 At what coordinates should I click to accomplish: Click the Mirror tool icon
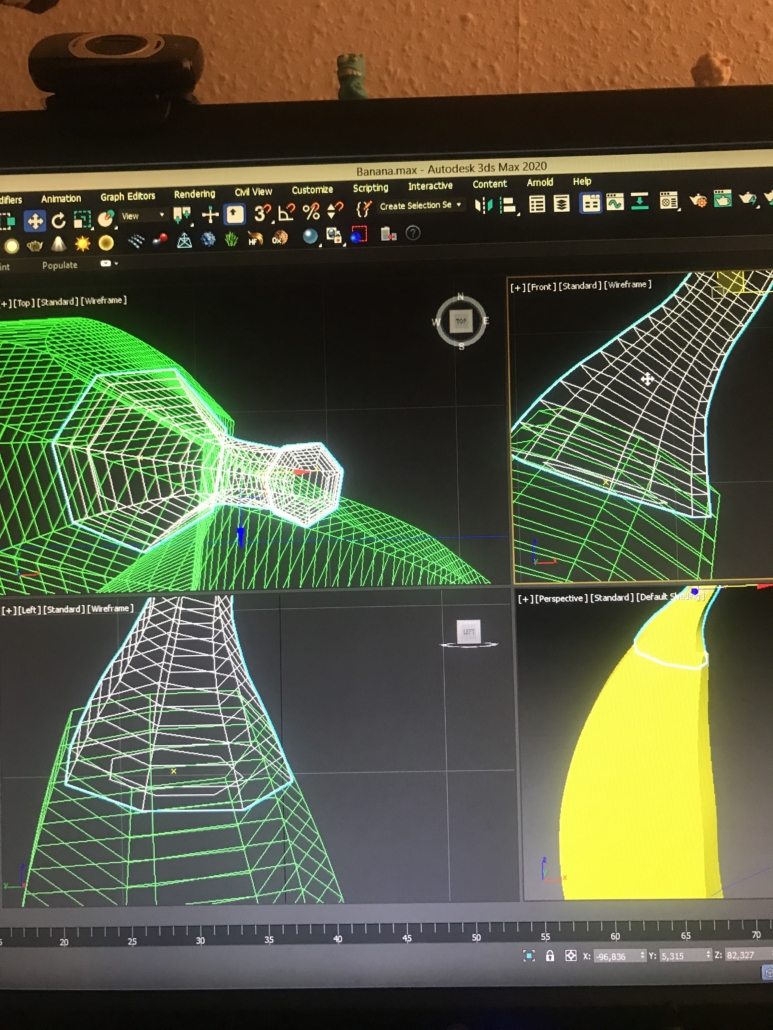pos(484,205)
